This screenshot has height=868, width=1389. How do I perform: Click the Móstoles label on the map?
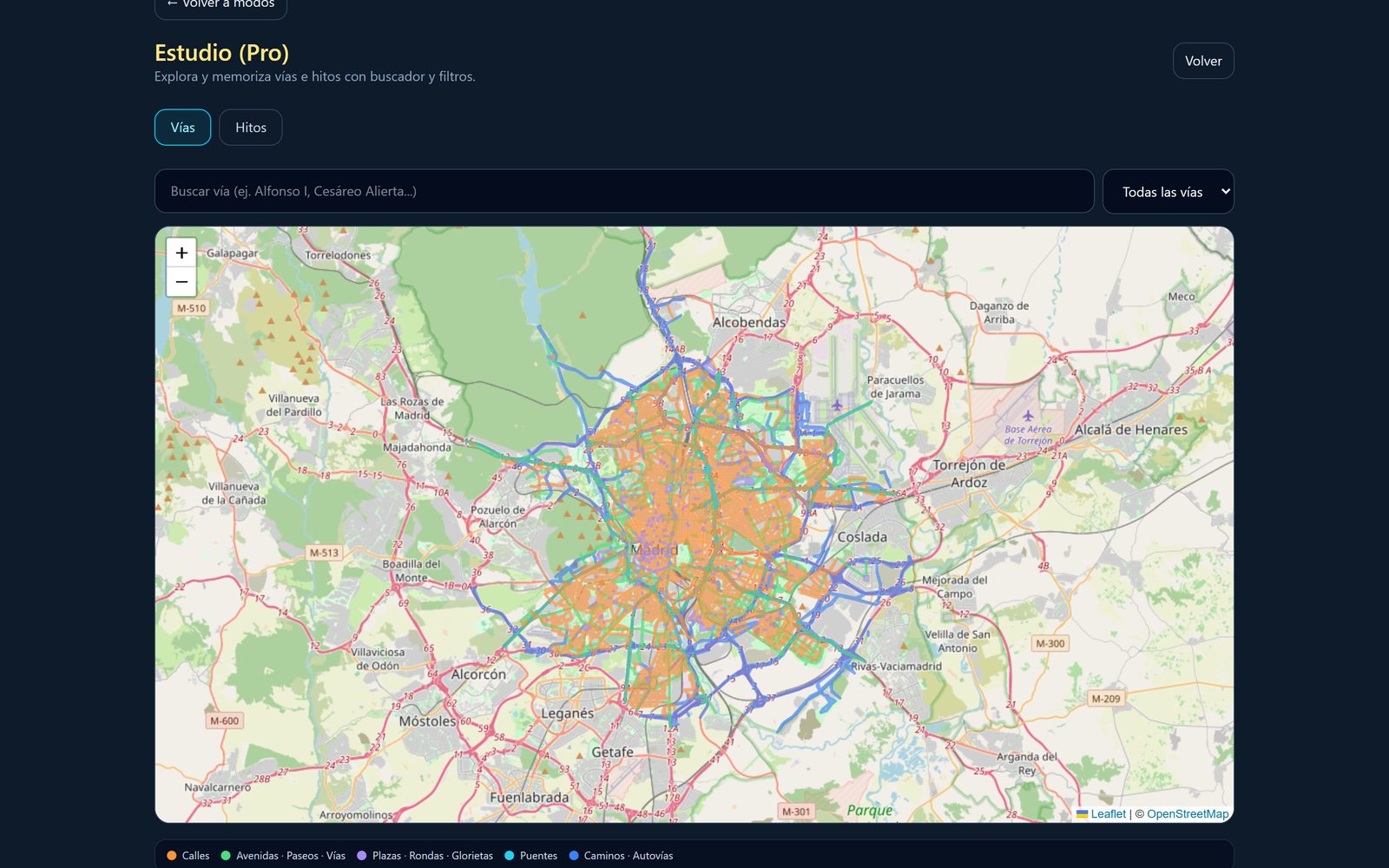pos(427,721)
